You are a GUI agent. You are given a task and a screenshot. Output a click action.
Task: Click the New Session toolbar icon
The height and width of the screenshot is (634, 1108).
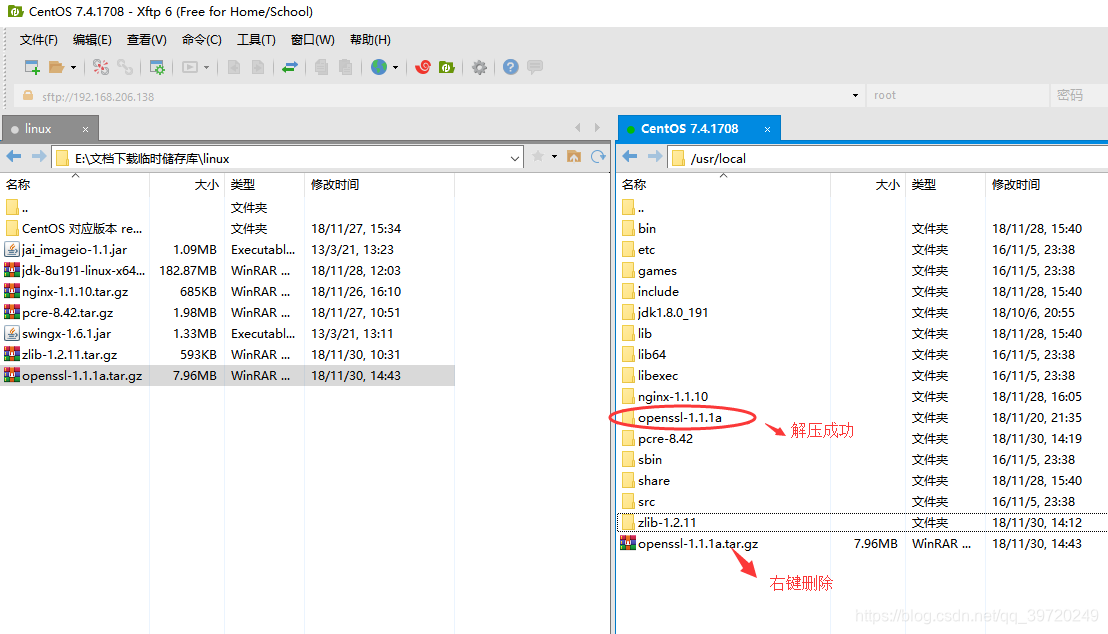(32, 67)
